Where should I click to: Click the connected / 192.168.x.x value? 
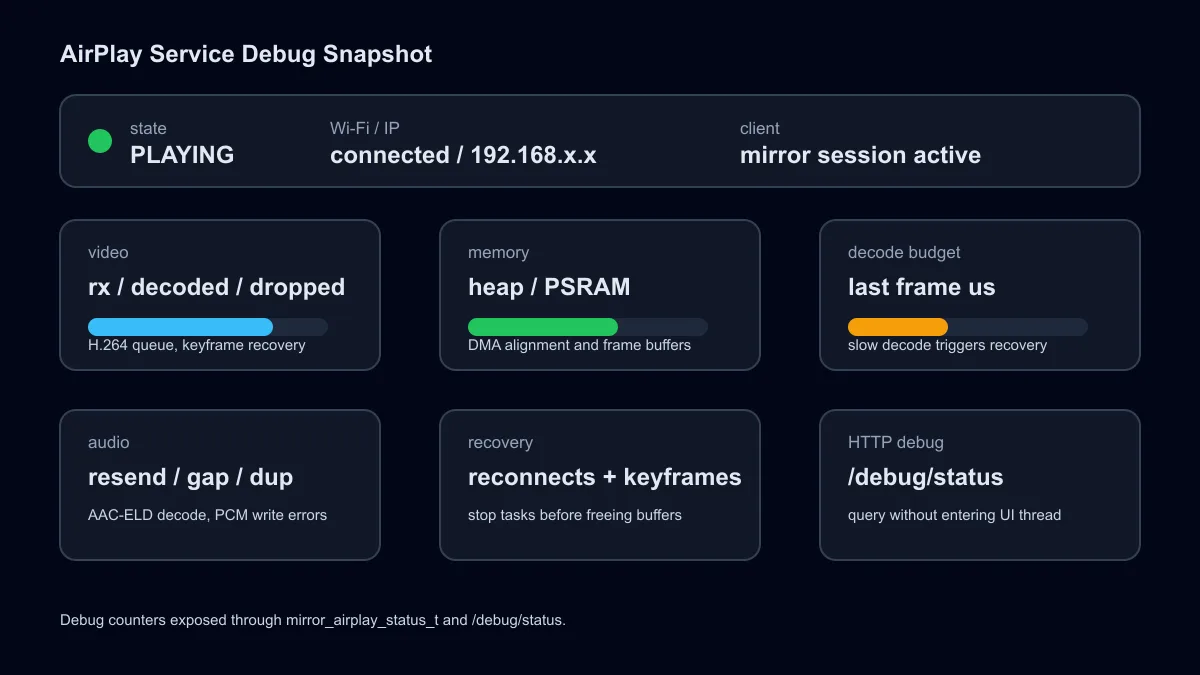pos(463,155)
